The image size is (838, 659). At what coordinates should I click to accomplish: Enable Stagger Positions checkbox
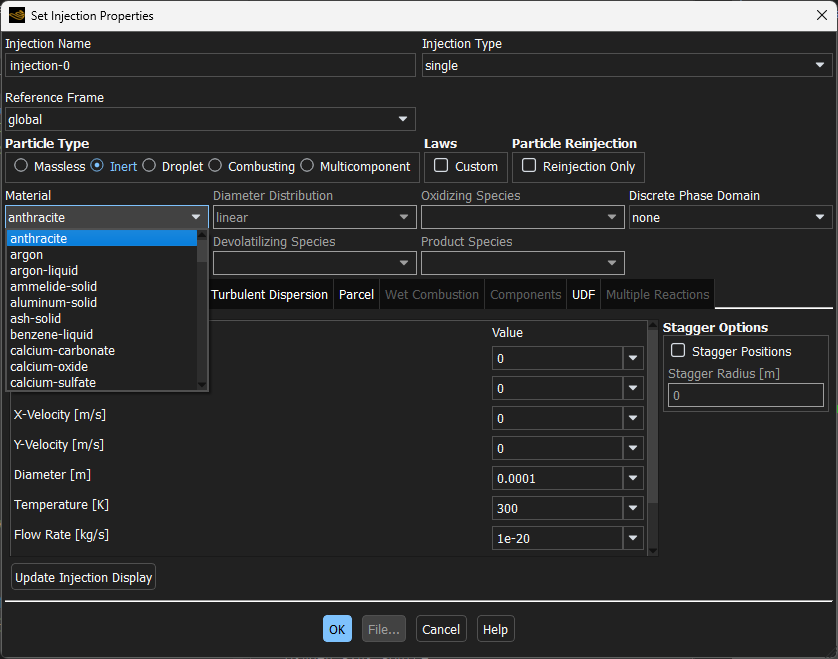[678, 351]
